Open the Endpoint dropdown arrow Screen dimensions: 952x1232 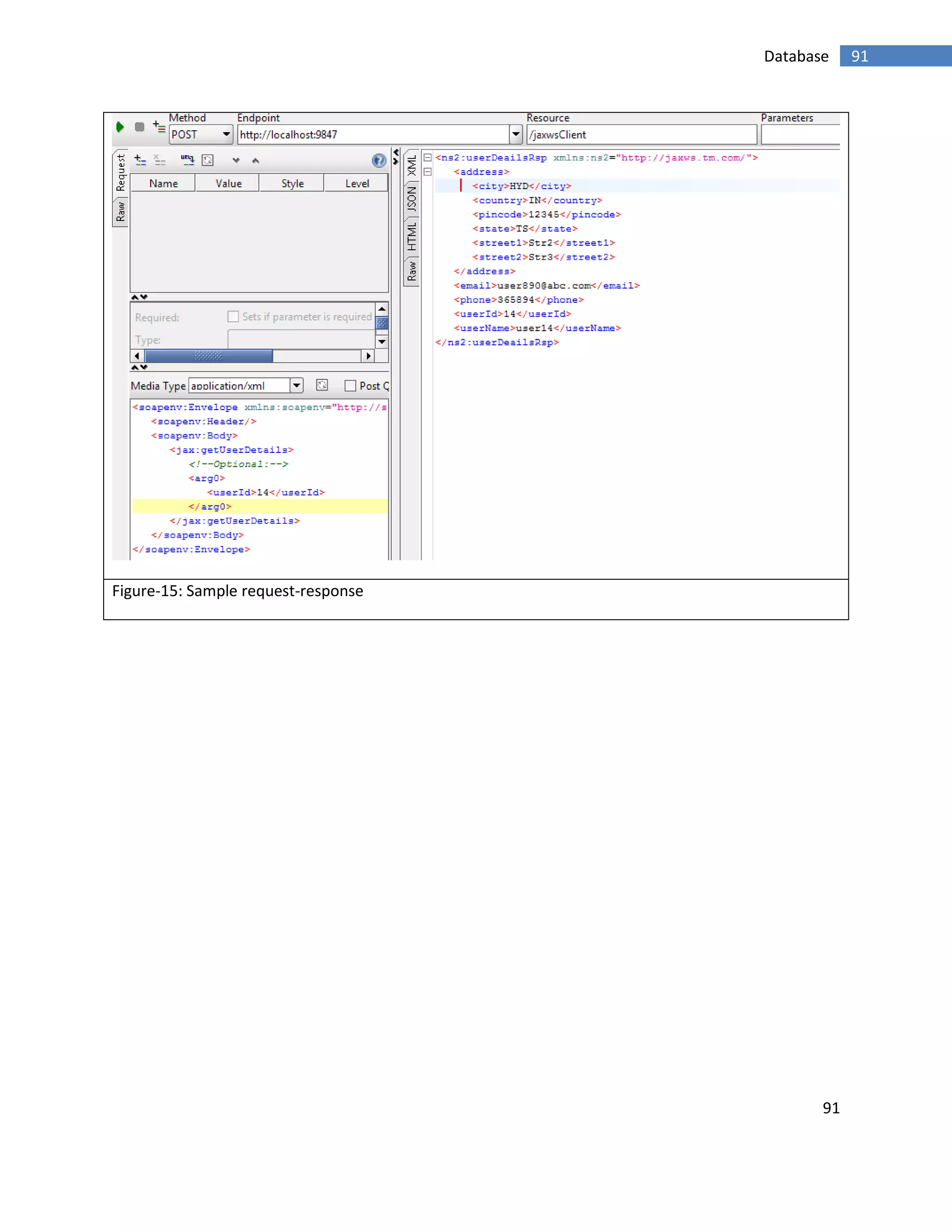(516, 134)
